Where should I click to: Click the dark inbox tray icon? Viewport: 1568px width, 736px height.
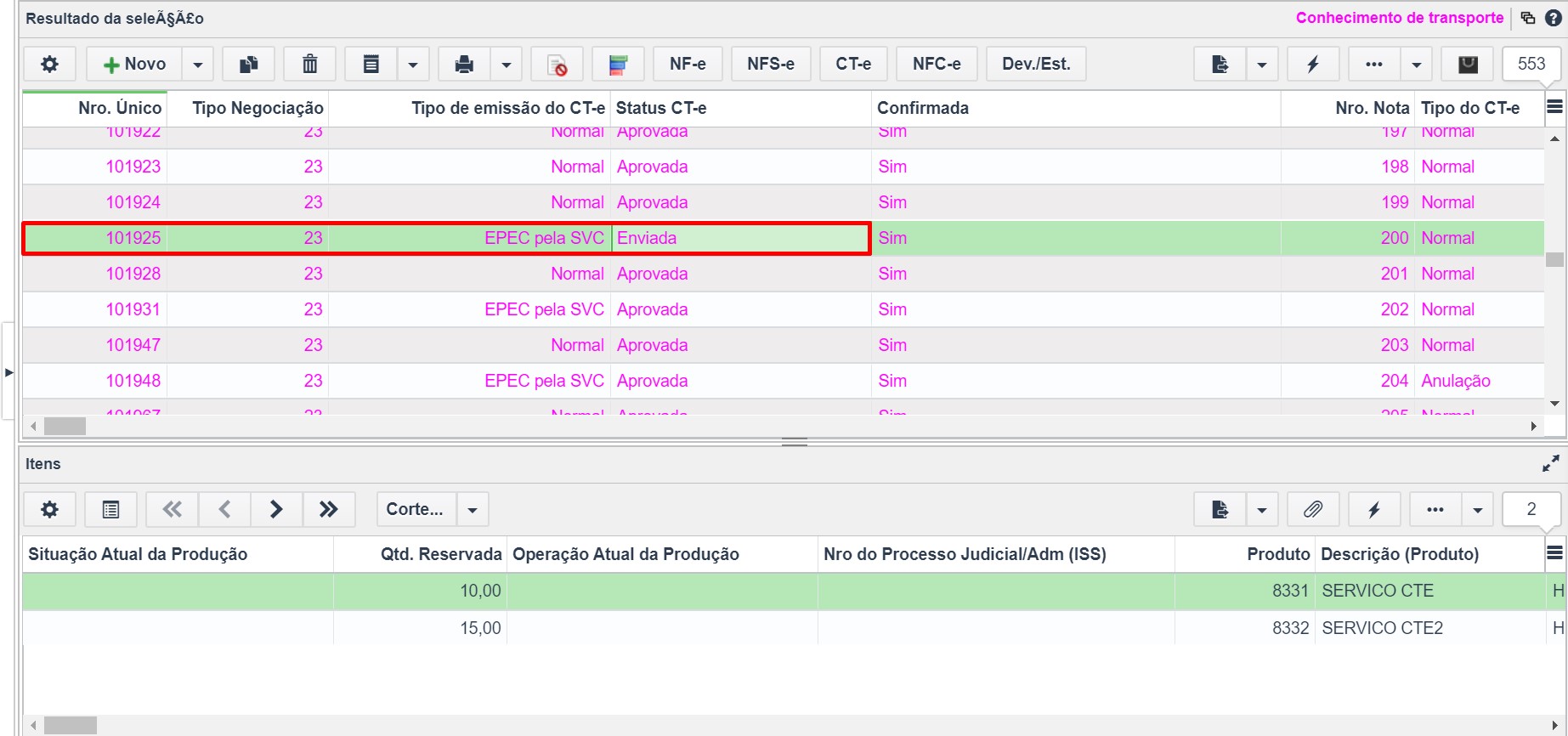click(x=1468, y=64)
